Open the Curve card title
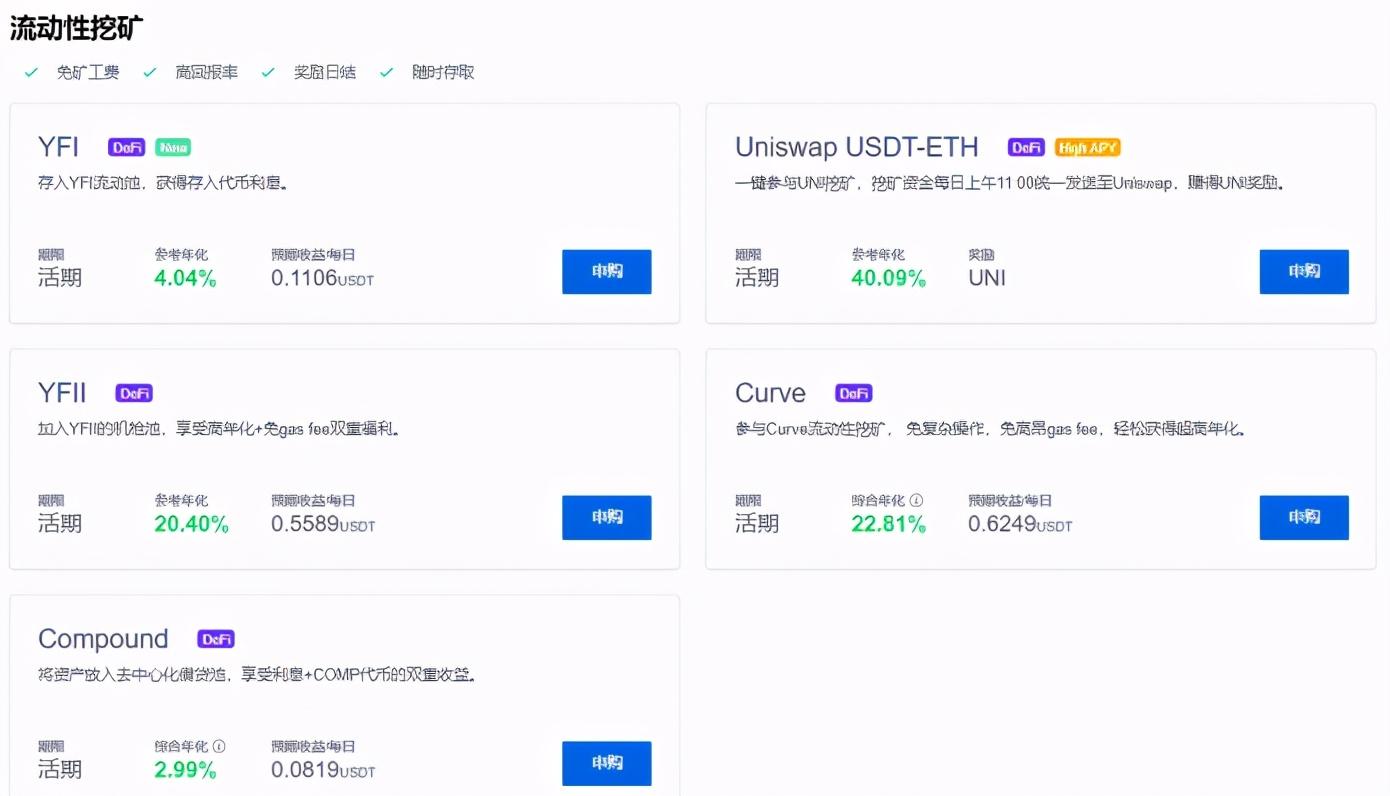The width and height of the screenshot is (1390, 796). click(770, 393)
